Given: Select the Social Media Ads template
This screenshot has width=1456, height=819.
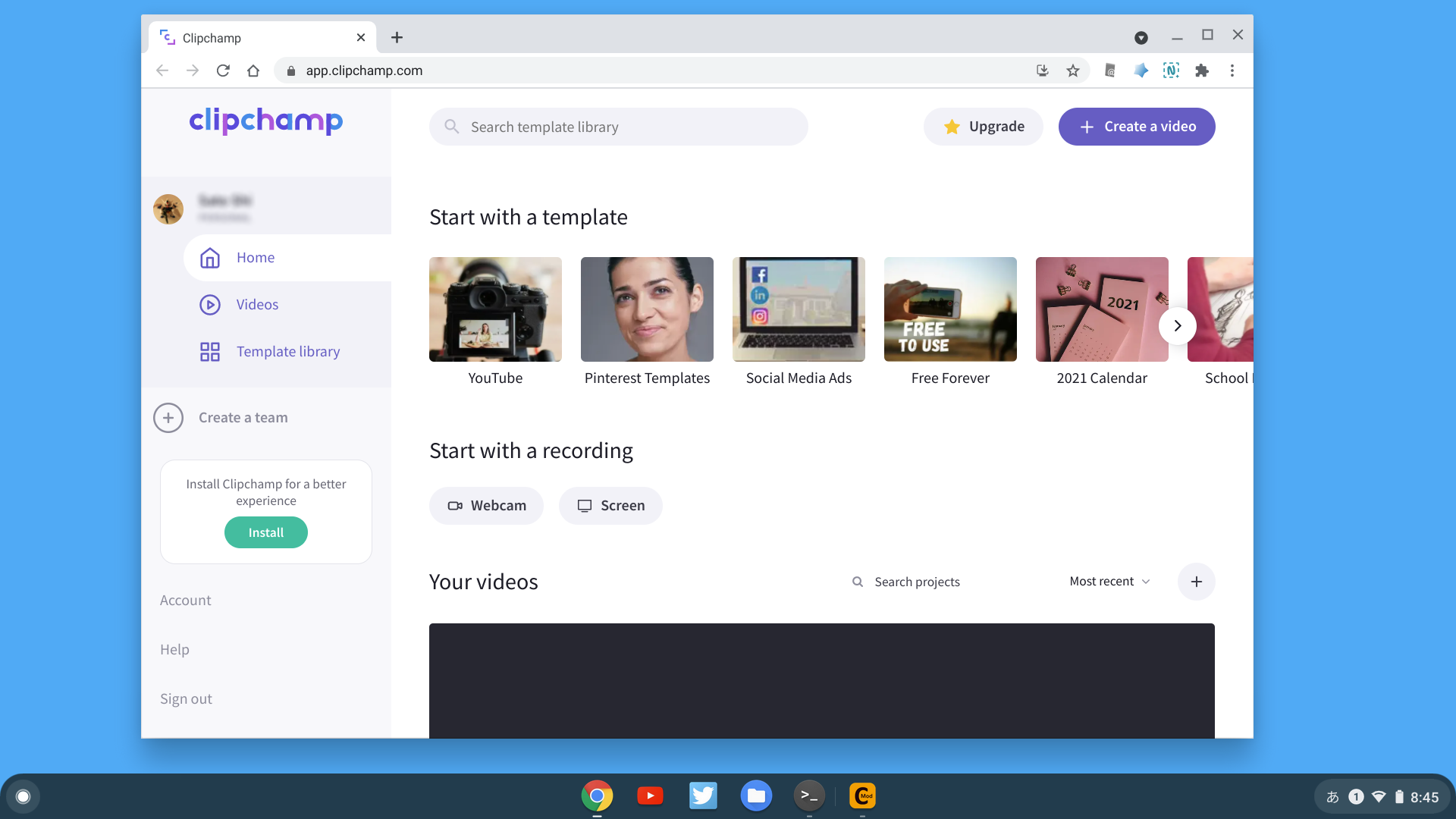Looking at the screenshot, I should tap(799, 309).
